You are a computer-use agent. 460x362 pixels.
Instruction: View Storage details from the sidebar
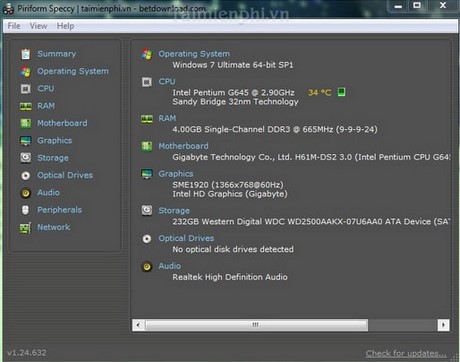click(x=53, y=158)
